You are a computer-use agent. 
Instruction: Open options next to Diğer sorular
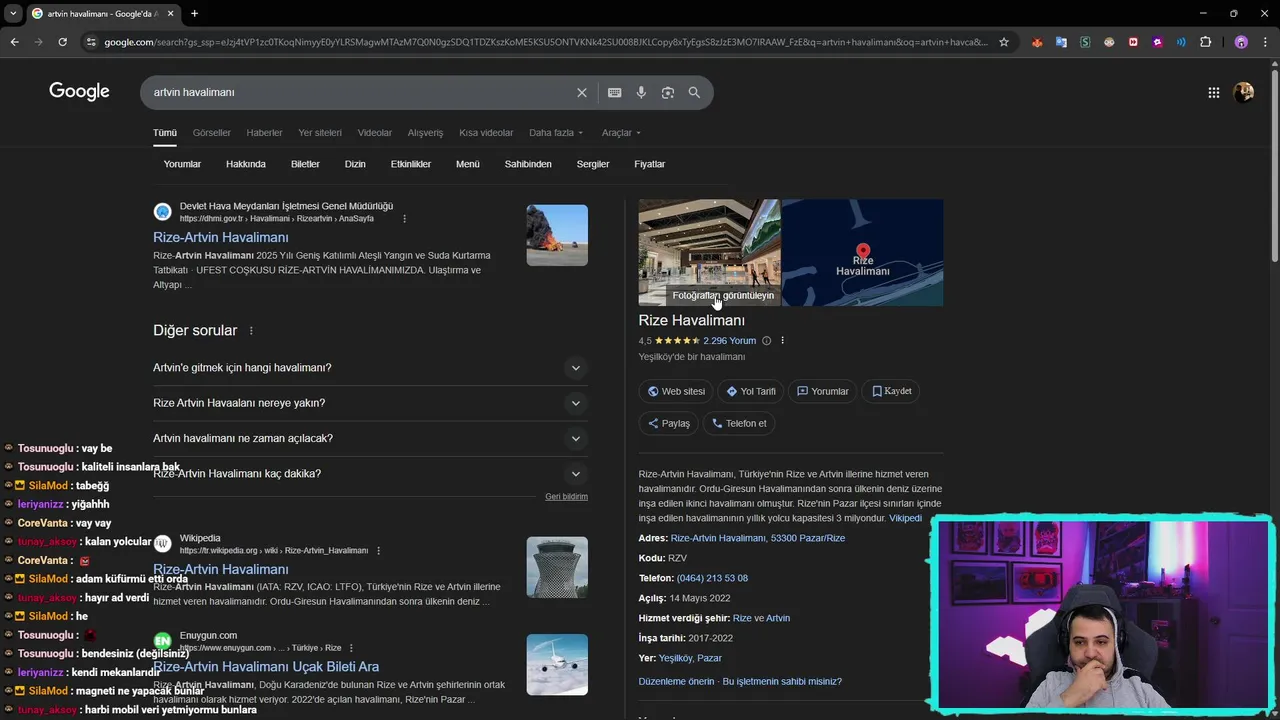pos(251,331)
